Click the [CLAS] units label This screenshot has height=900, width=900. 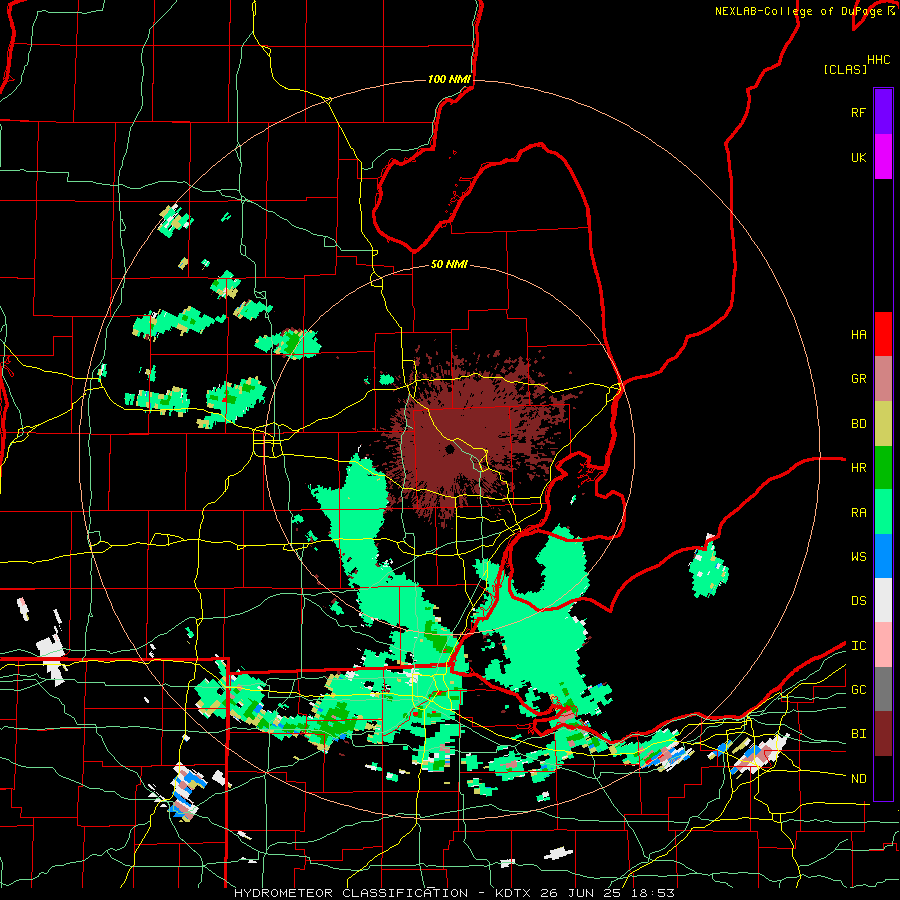[844, 69]
